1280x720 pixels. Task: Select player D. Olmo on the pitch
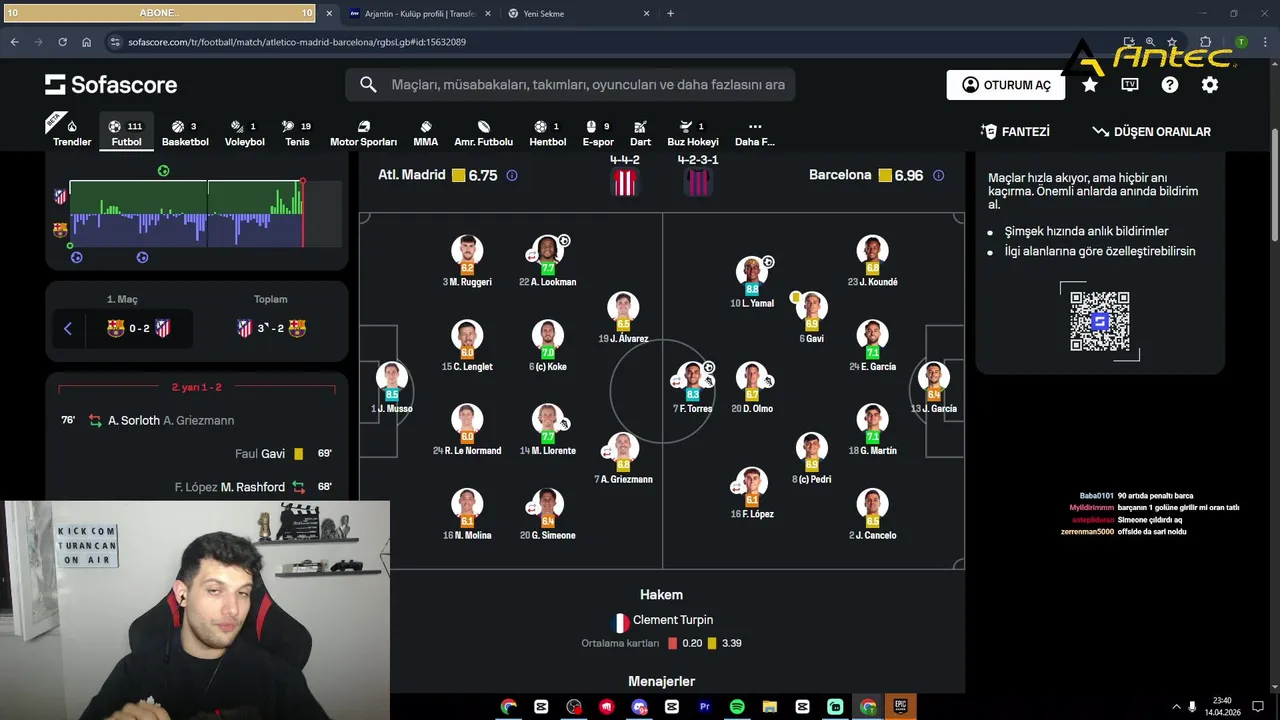point(752,388)
